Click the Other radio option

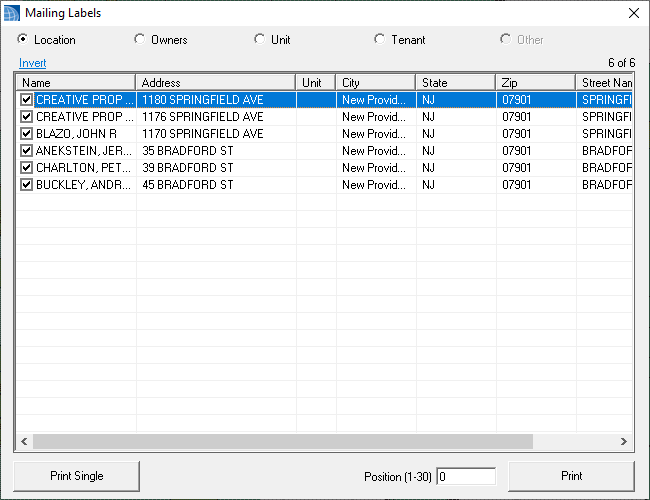coord(505,39)
